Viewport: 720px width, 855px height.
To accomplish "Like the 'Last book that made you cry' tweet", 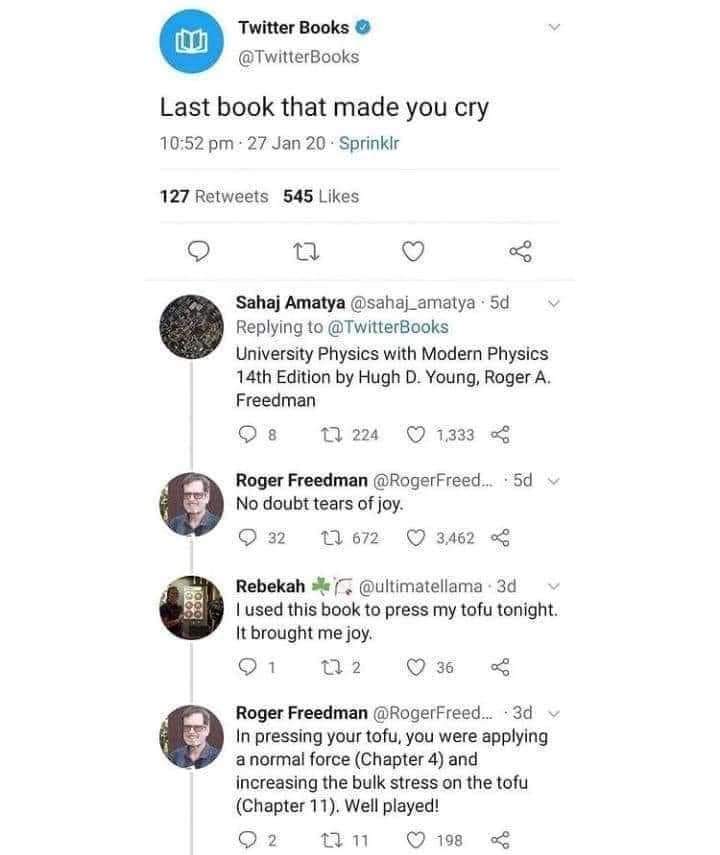I will click(x=413, y=252).
